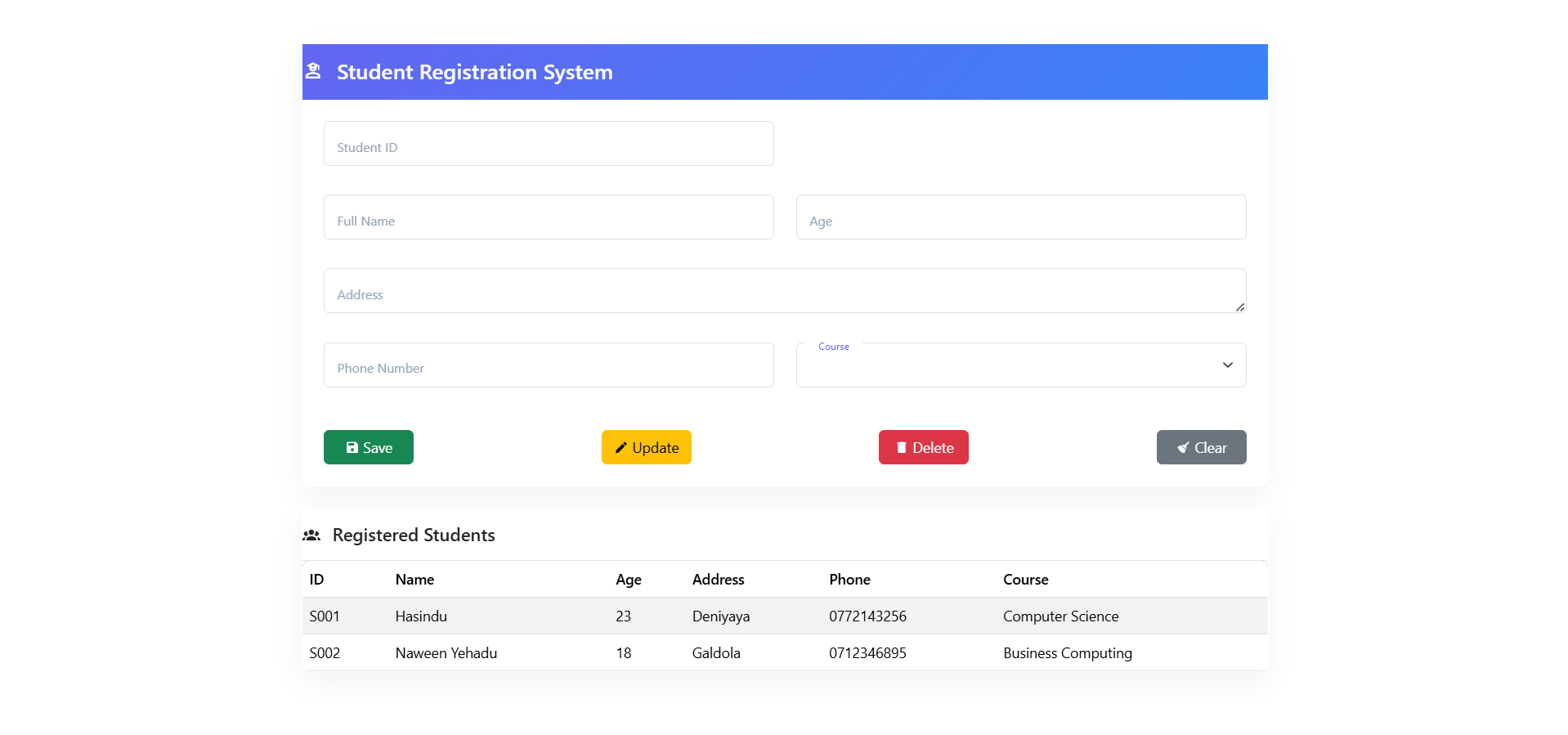Select the S001 Hasindu table row
1568x735 pixels.
pyautogui.click(x=783, y=616)
